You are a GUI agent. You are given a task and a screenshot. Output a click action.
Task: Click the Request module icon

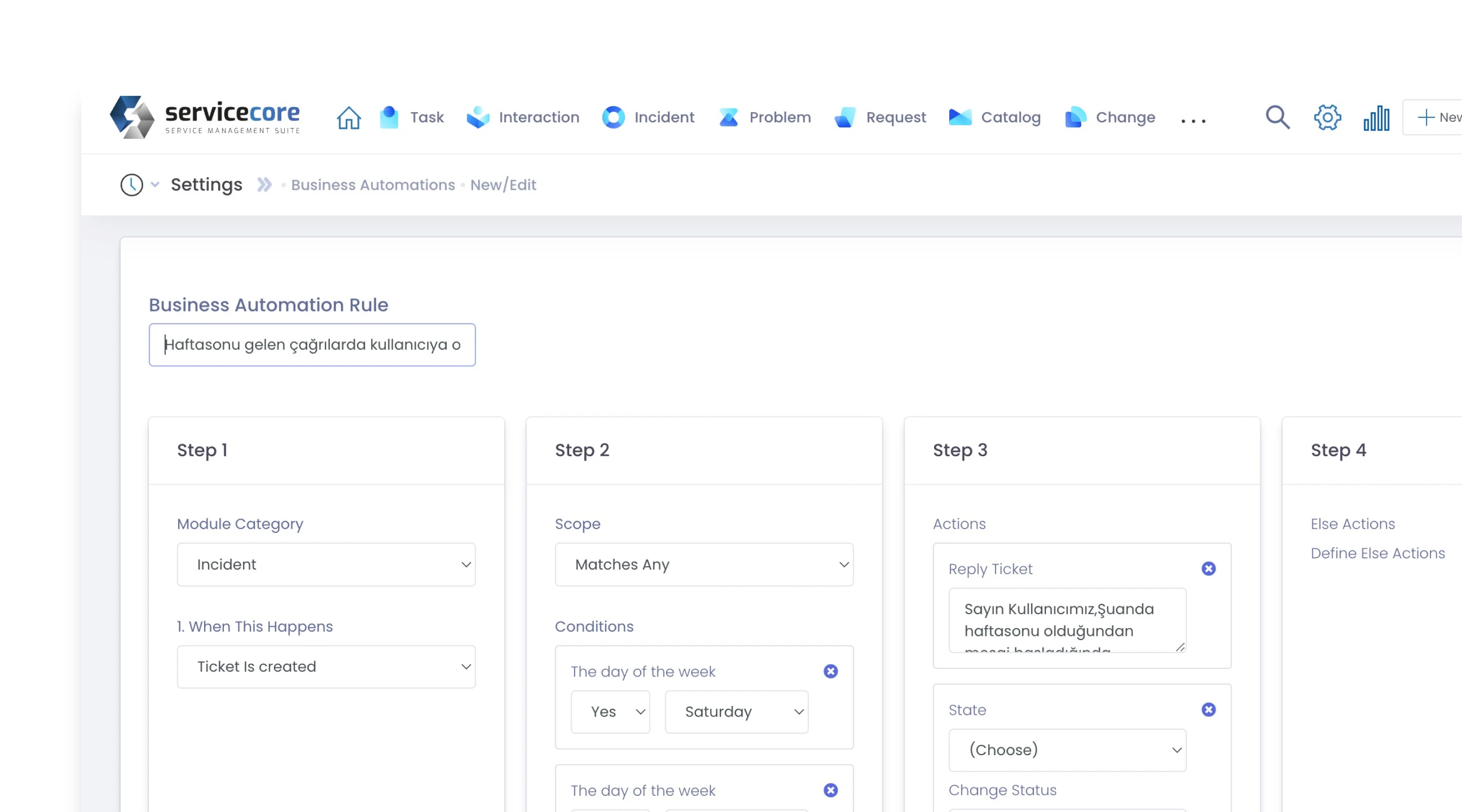point(845,117)
